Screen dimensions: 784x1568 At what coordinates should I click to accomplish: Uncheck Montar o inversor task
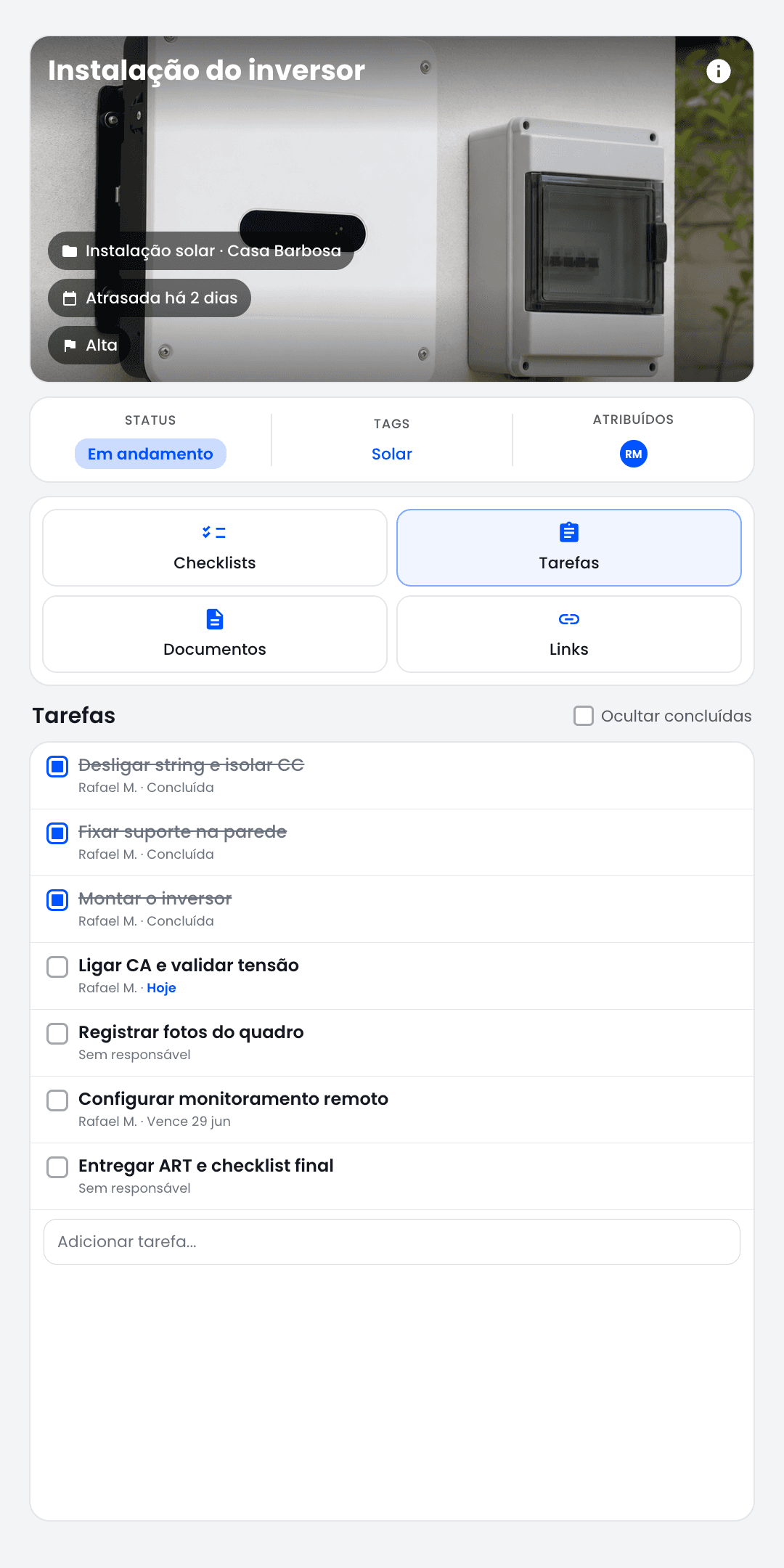coord(57,899)
